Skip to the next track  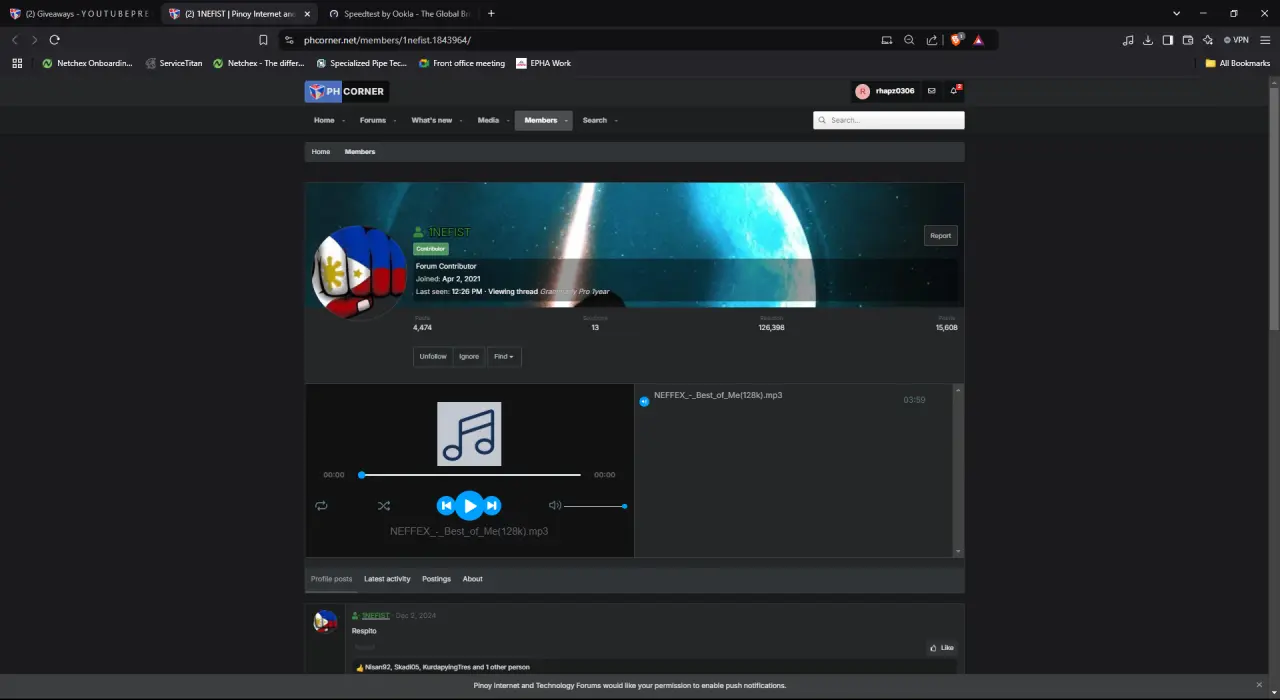click(492, 506)
